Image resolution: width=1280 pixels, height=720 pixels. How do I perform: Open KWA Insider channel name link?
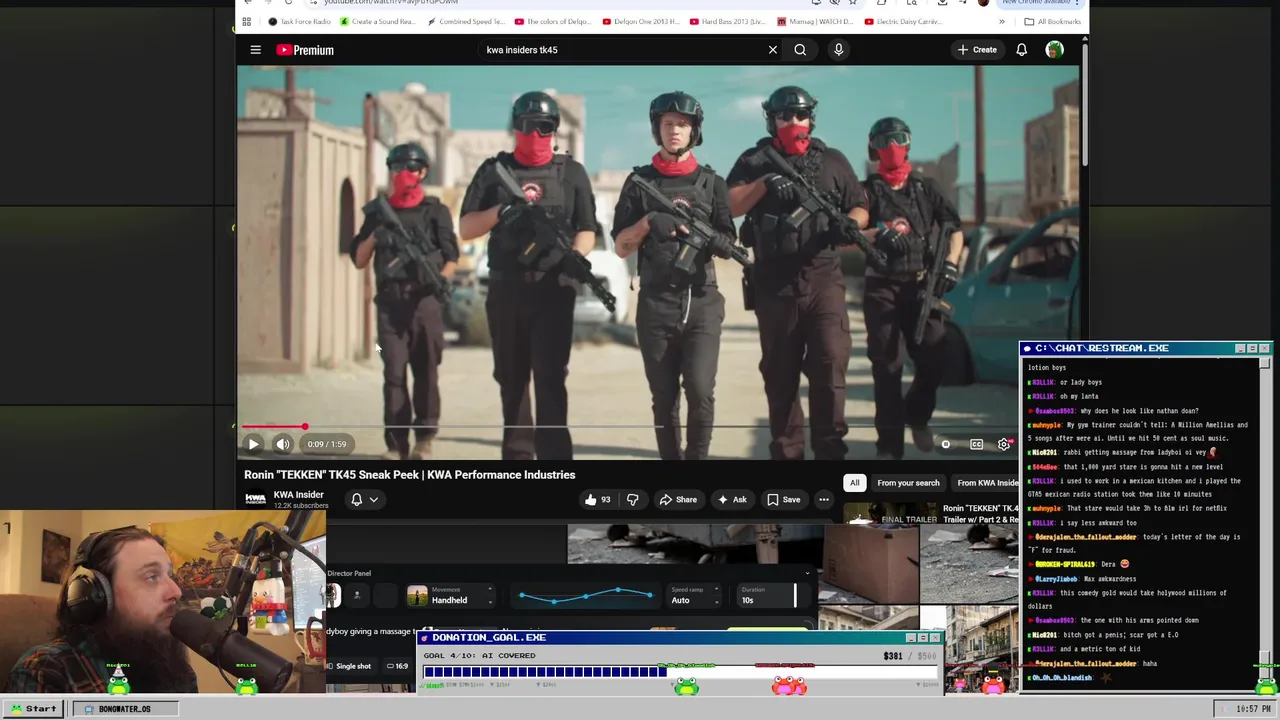(x=298, y=494)
